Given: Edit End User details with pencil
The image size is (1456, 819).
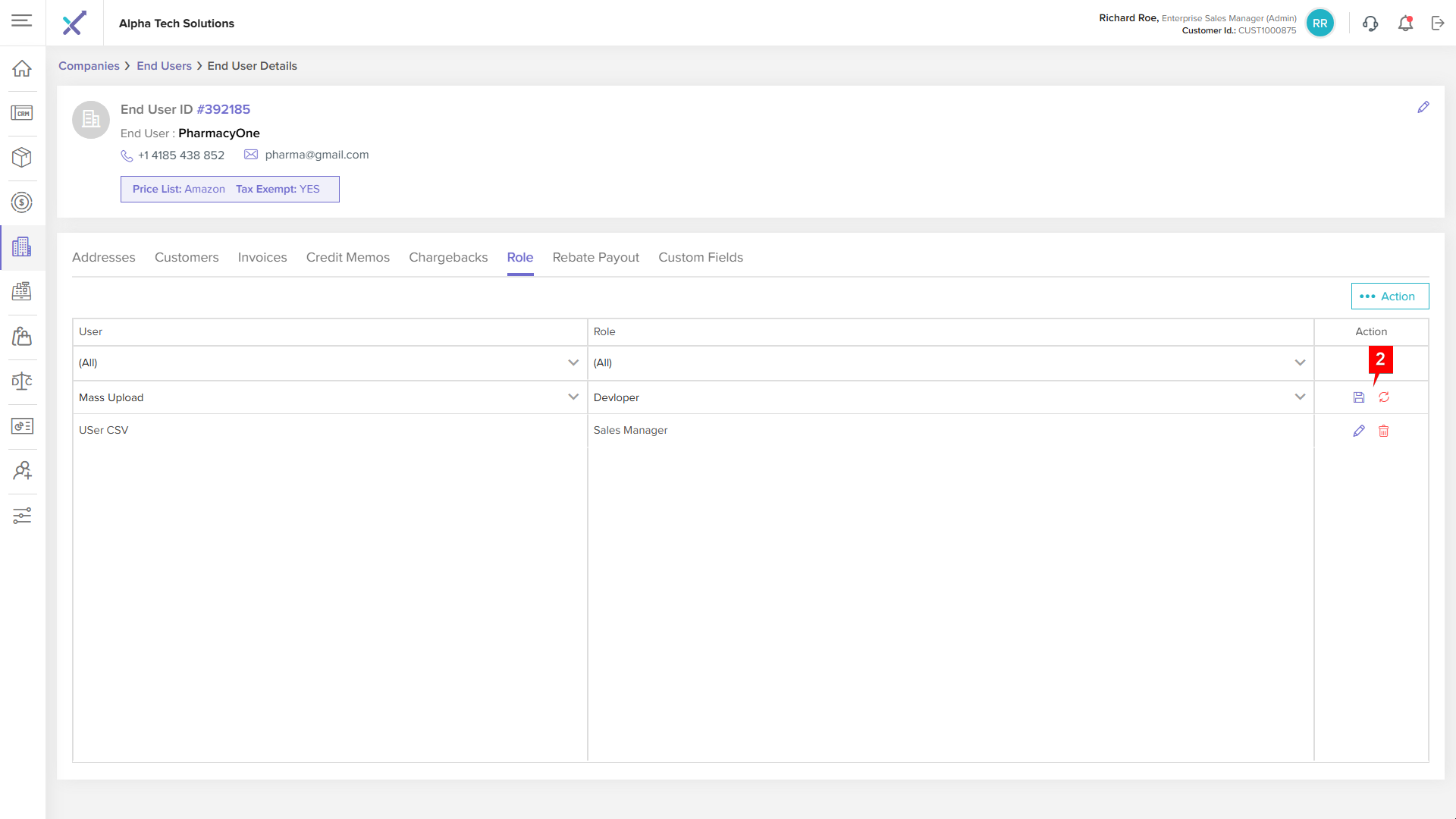Looking at the screenshot, I should point(1423,108).
